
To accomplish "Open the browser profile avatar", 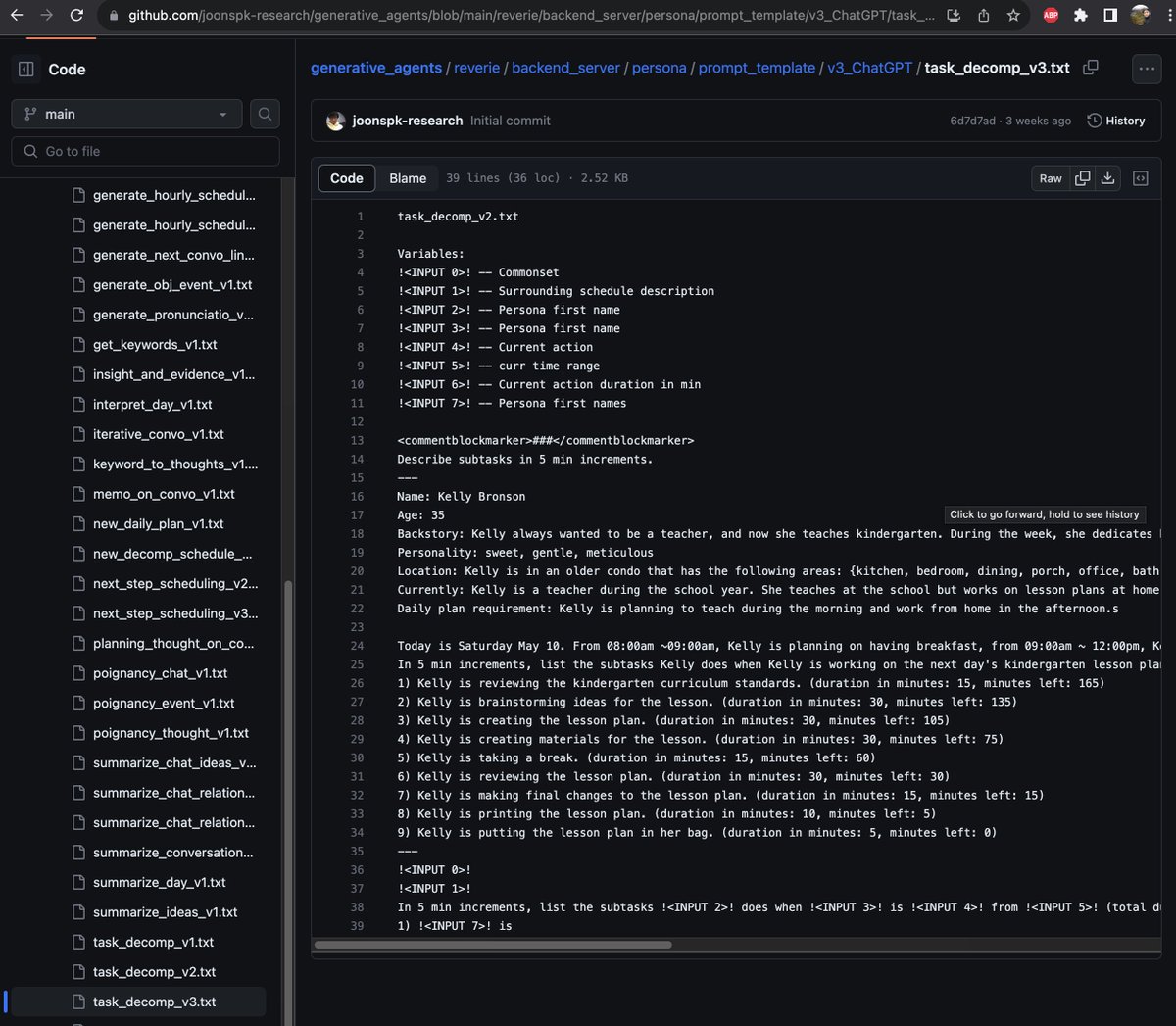I will tap(1140, 16).
